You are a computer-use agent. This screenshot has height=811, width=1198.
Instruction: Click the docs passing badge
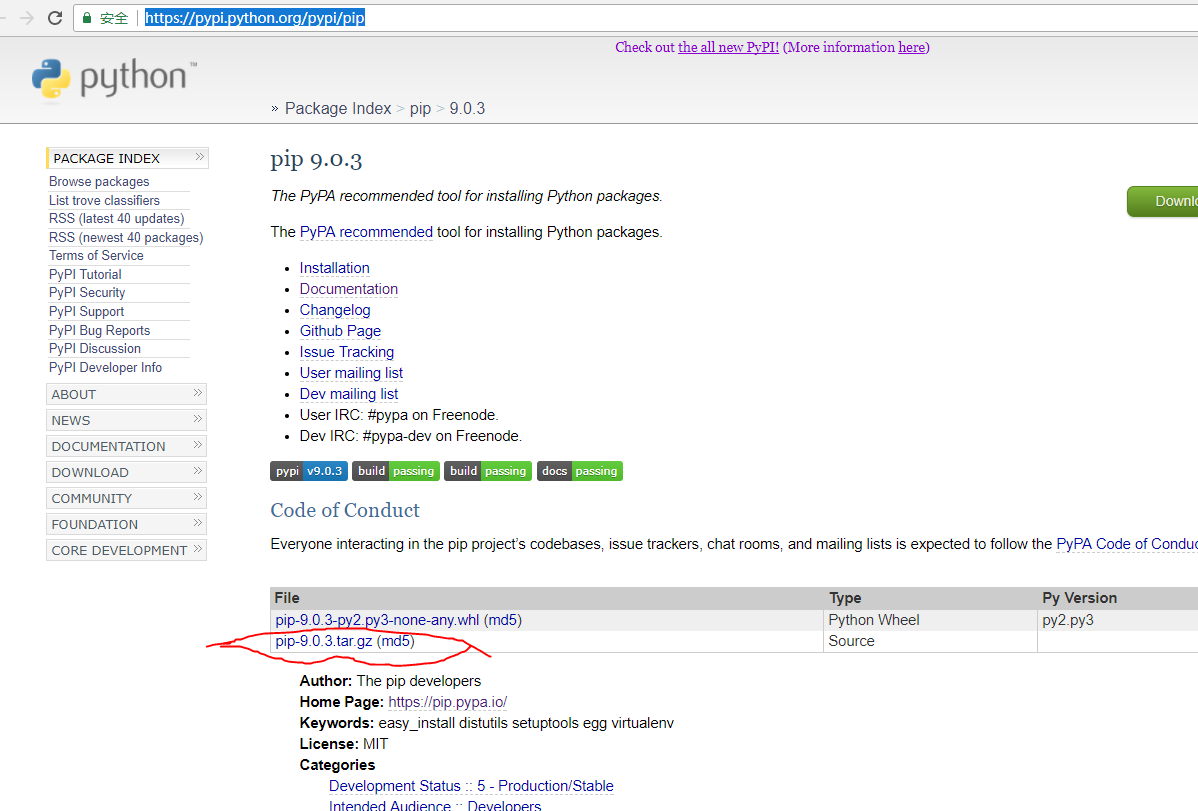coord(580,471)
